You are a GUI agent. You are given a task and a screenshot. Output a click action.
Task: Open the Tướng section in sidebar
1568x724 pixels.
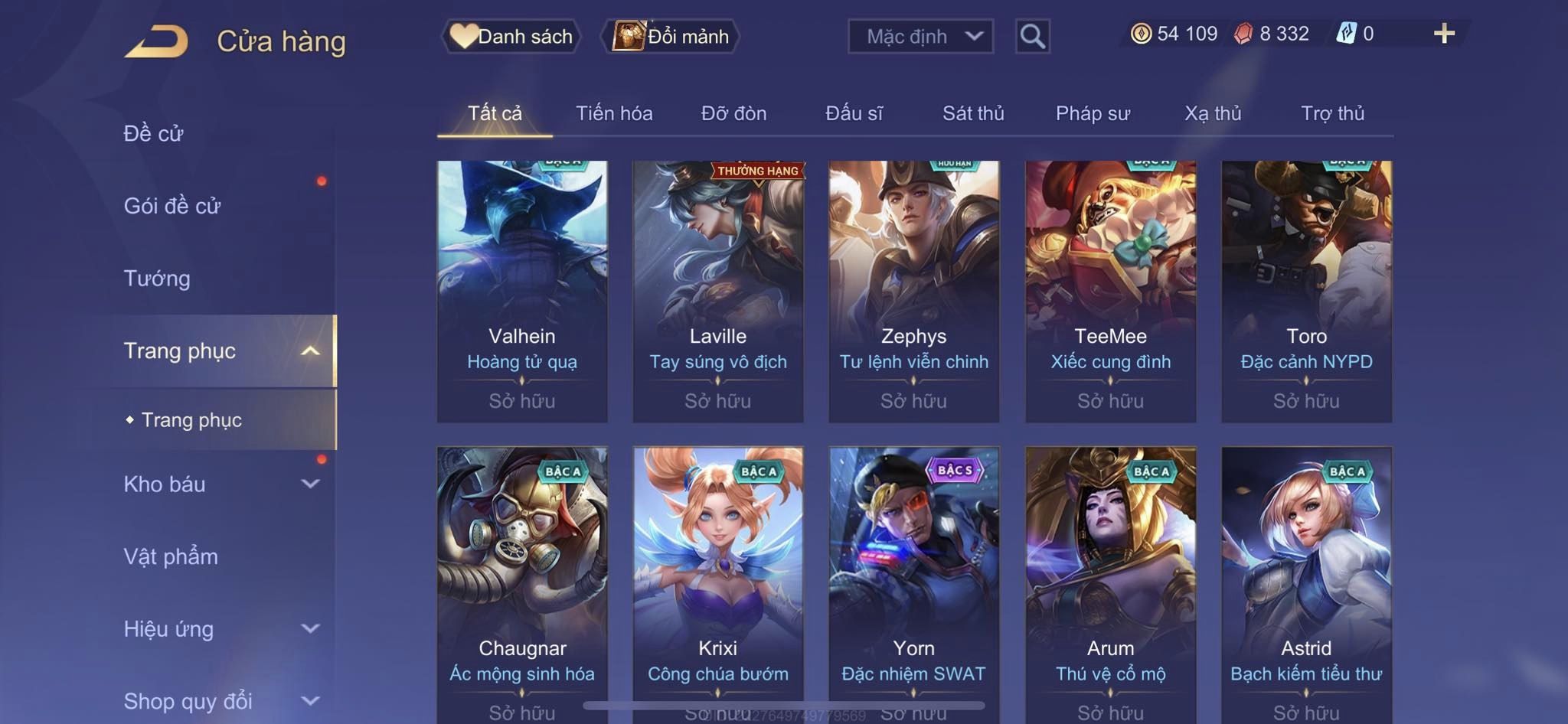pos(157,278)
